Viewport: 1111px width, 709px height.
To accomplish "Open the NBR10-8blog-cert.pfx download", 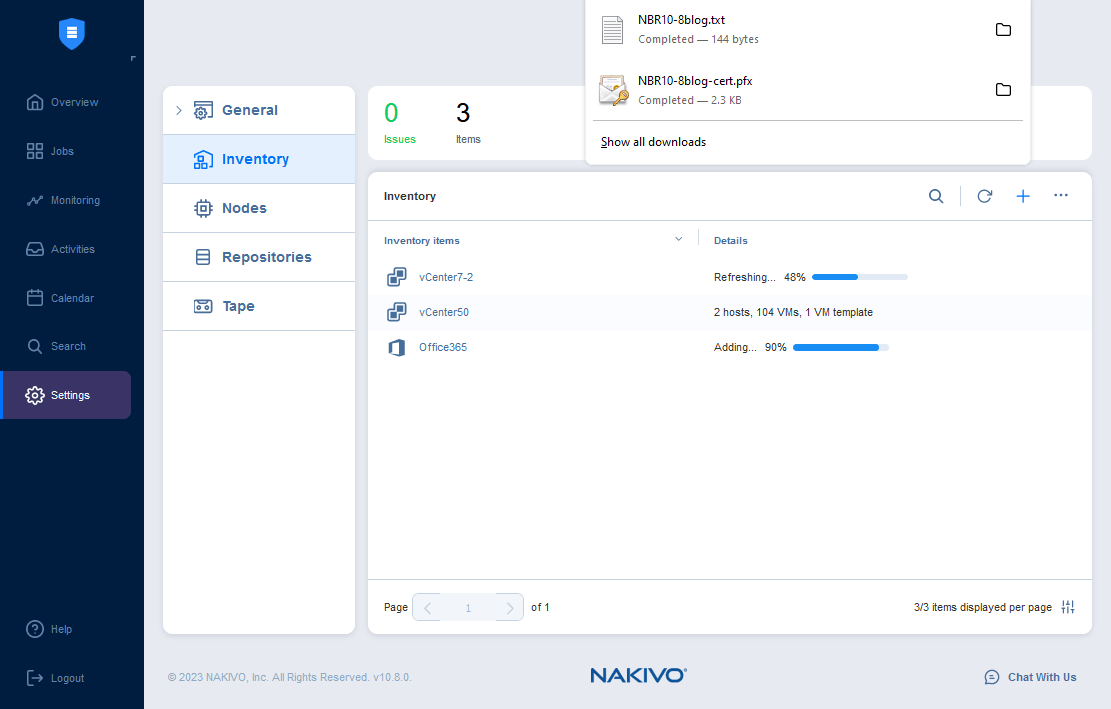I will click(x=694, y=81).
